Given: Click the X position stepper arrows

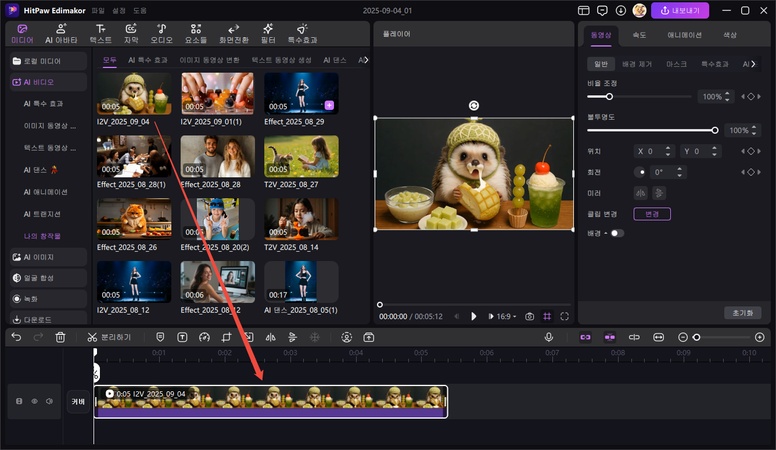Looking at the screenshot, I should click(668, 151).
